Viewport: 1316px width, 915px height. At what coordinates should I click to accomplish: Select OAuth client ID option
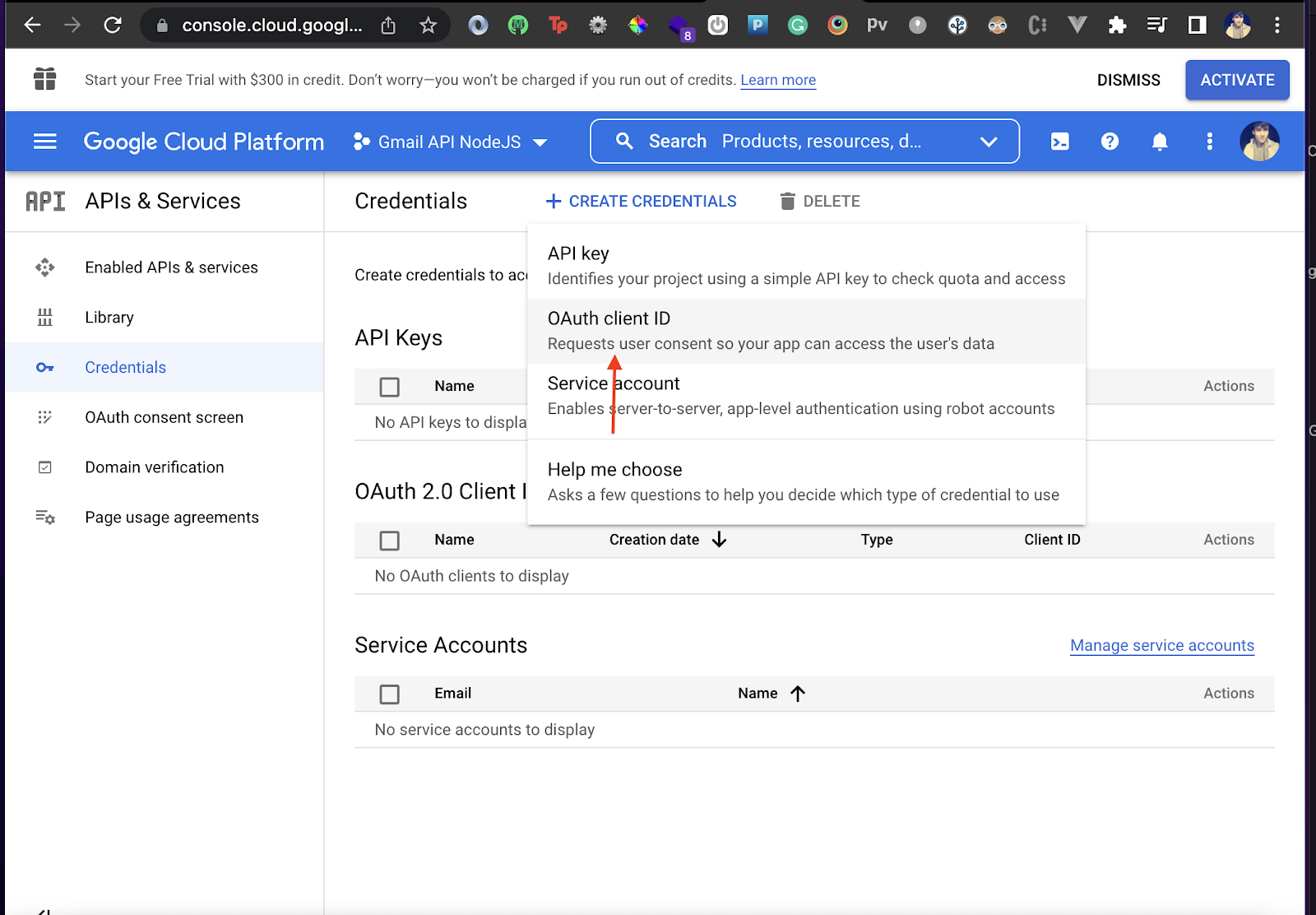pos(806,331)
